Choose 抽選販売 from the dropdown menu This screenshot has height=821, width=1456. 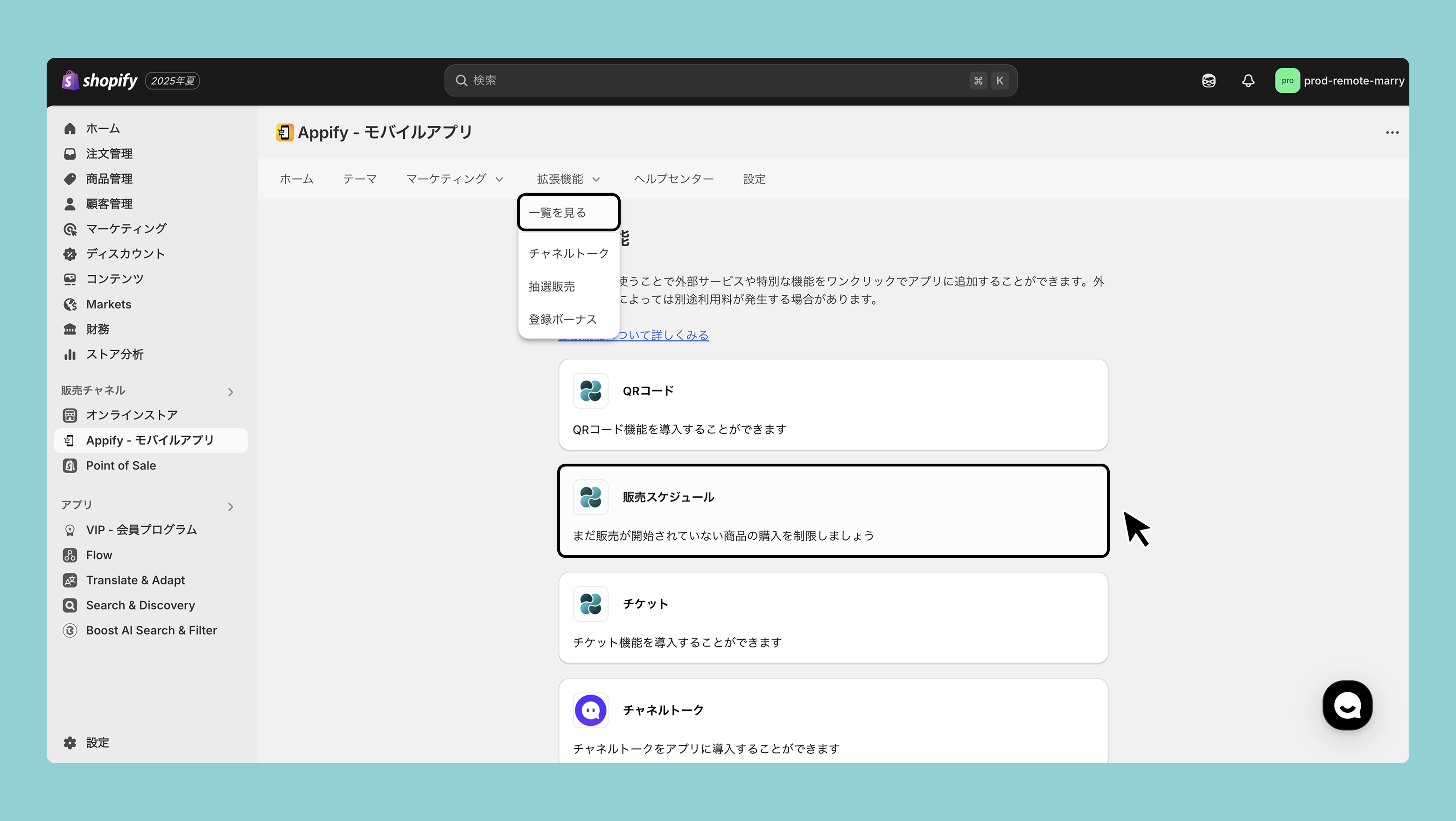[552, 286]
